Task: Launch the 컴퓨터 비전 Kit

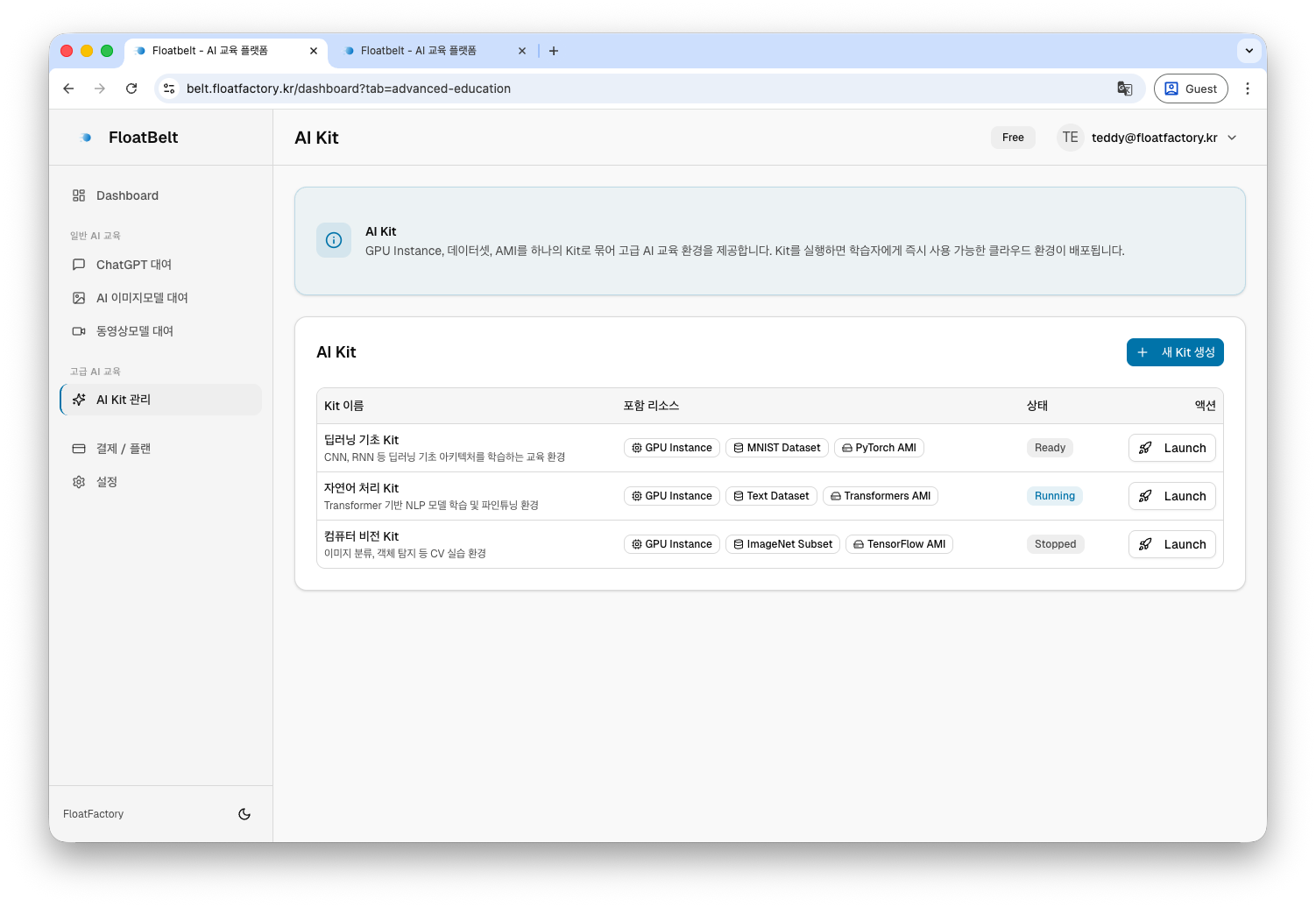Action: coord(1171,544)
